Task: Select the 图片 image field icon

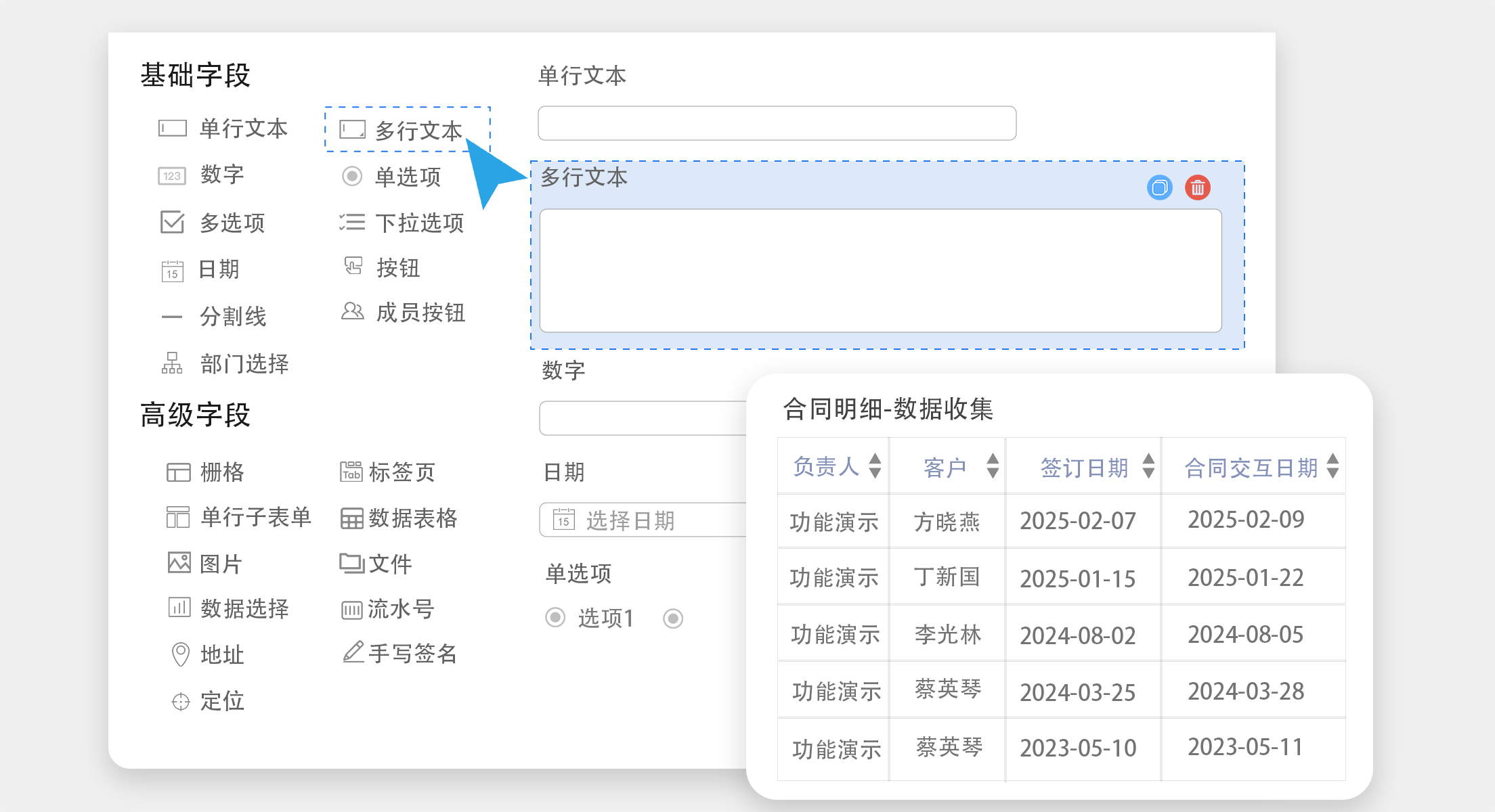Action: (x=179, y=562)
